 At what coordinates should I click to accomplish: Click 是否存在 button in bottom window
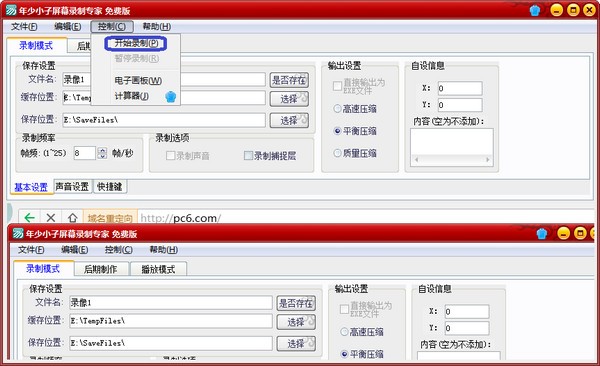[296, 303]
